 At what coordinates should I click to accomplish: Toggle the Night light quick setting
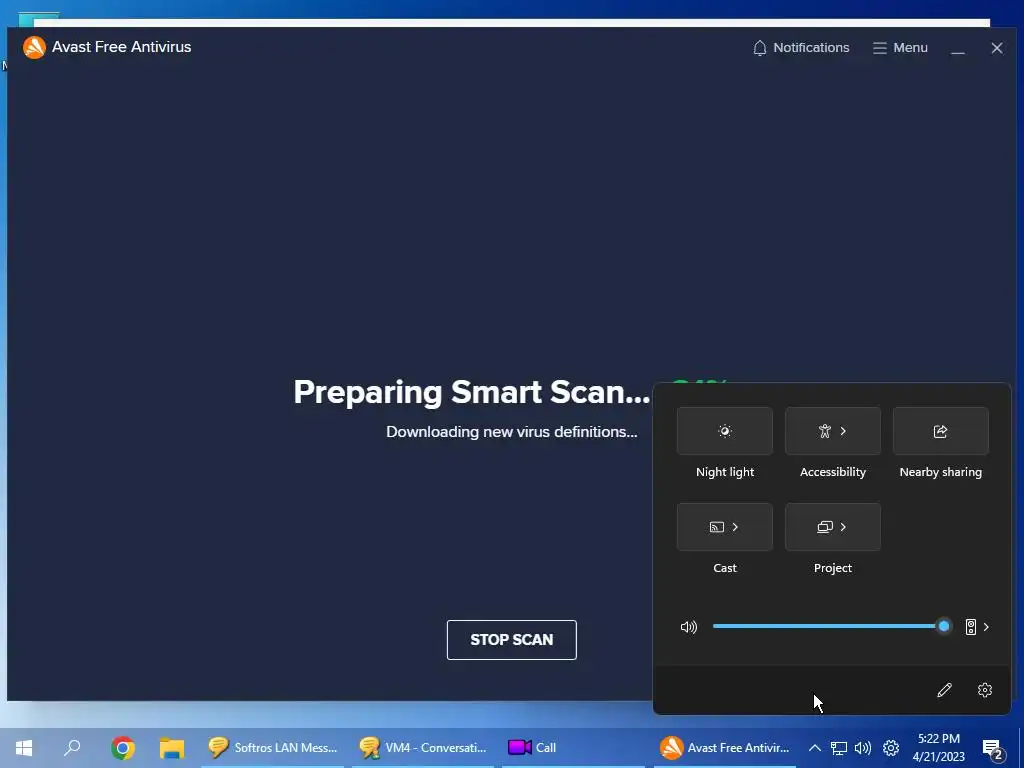coord(725,431)
